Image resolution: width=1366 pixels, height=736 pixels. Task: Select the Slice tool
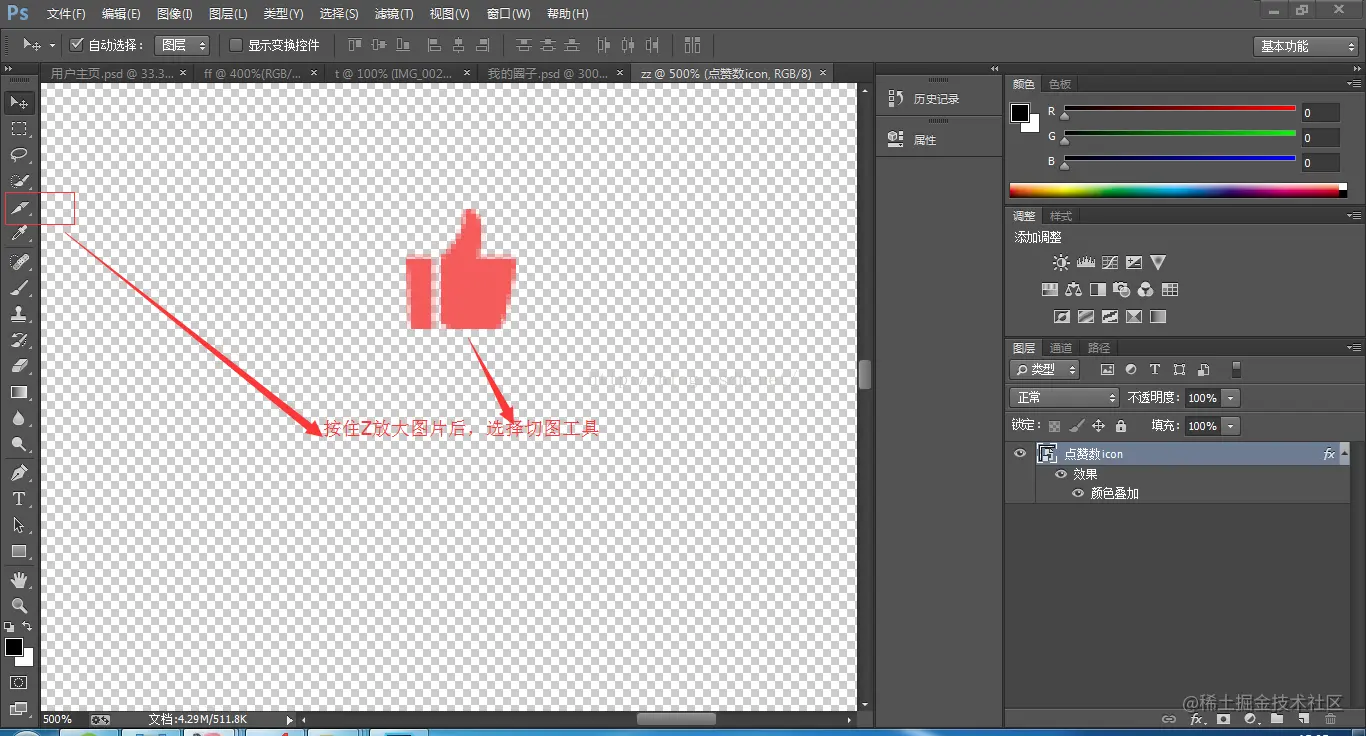19,208
